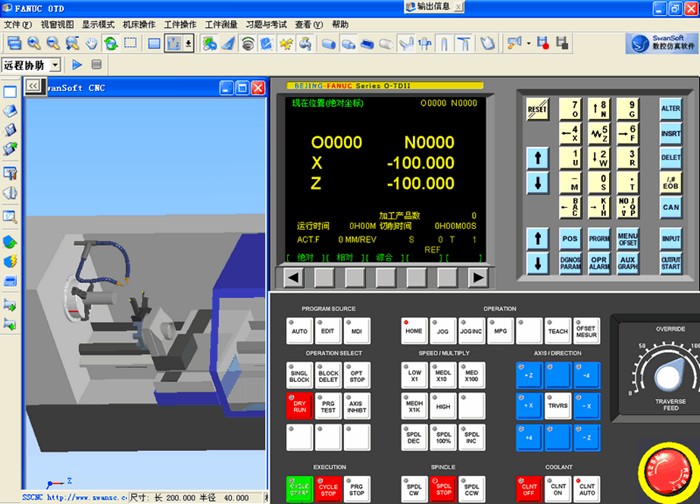
Task: Click the DELET key
Action: [671, 158]
